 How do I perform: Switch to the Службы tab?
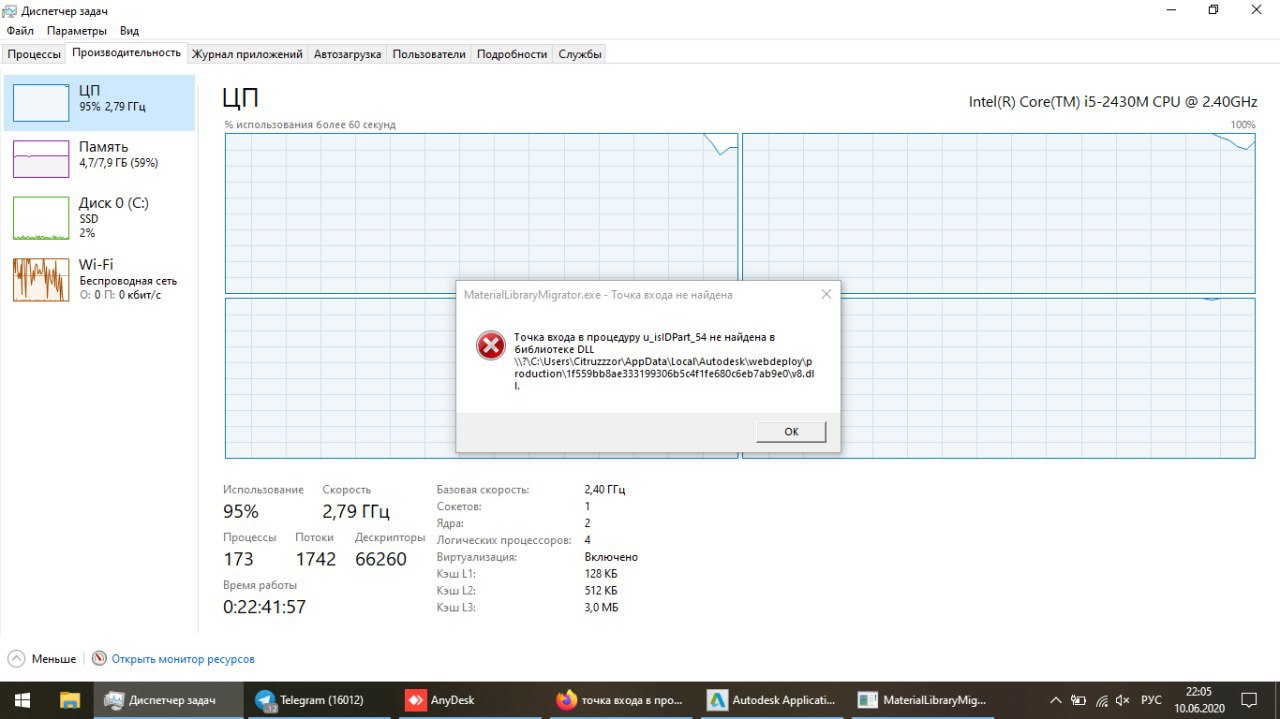580,54
